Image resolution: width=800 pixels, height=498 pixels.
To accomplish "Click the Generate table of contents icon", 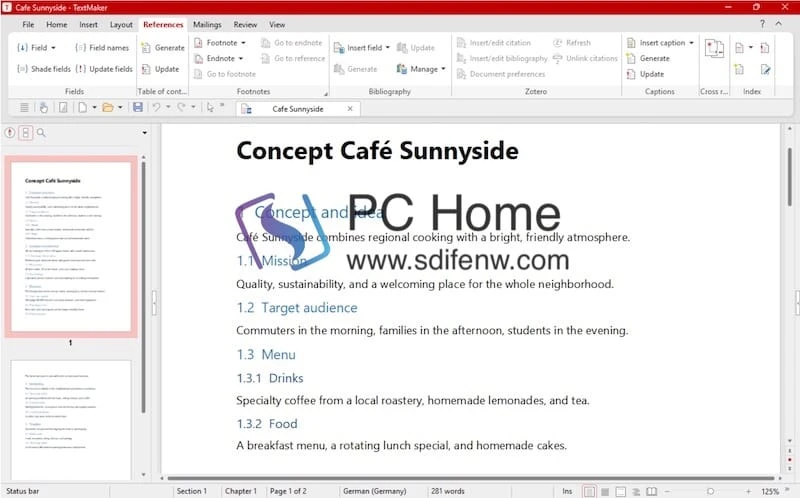I will click(x=163, y=47).
